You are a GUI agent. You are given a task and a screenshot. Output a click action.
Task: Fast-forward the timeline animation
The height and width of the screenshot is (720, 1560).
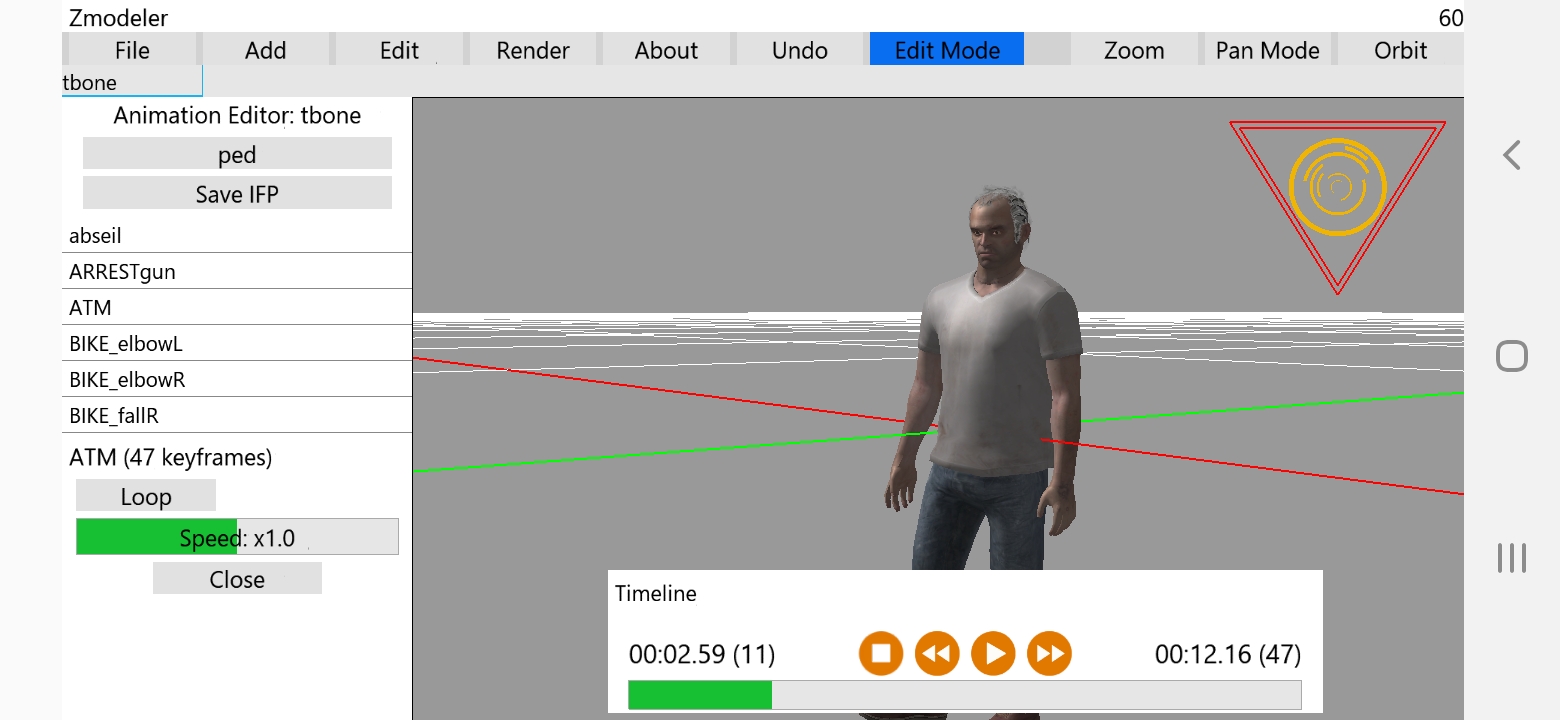[1049, 654]
